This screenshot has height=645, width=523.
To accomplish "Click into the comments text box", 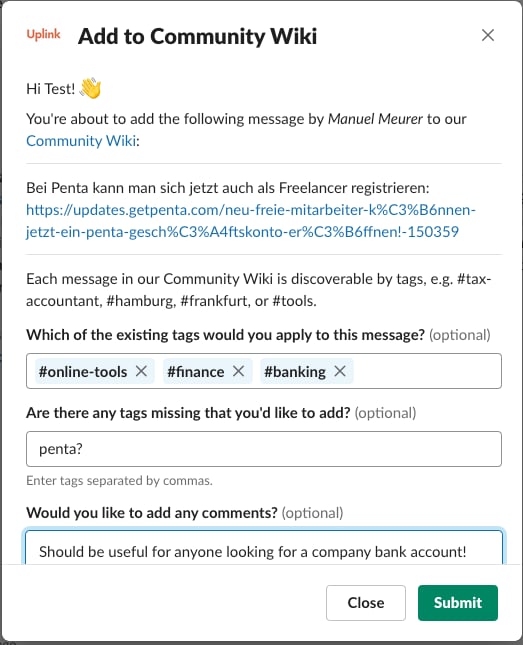I will coord(264,548).
